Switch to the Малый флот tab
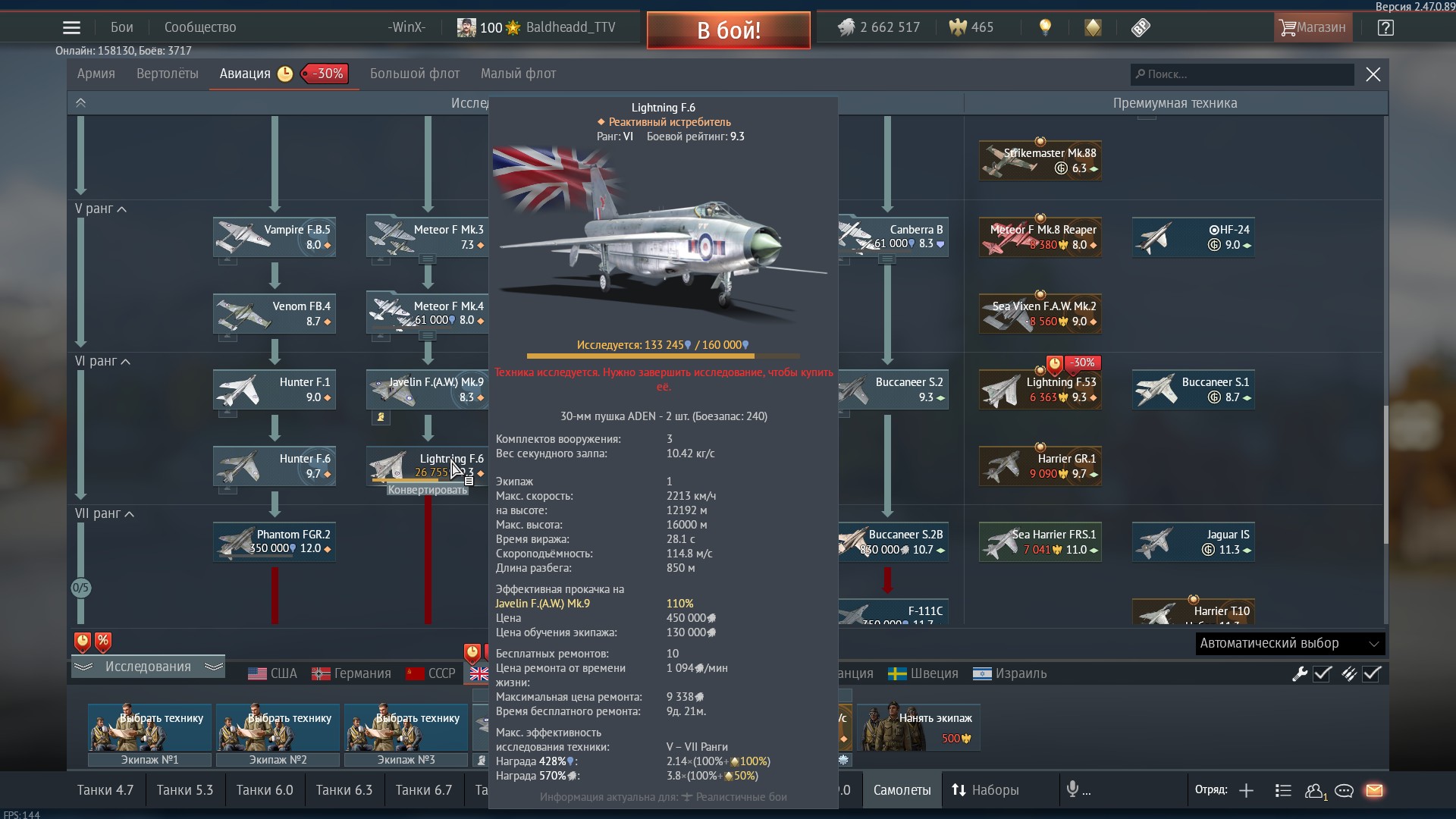 [x=519, y=74]
